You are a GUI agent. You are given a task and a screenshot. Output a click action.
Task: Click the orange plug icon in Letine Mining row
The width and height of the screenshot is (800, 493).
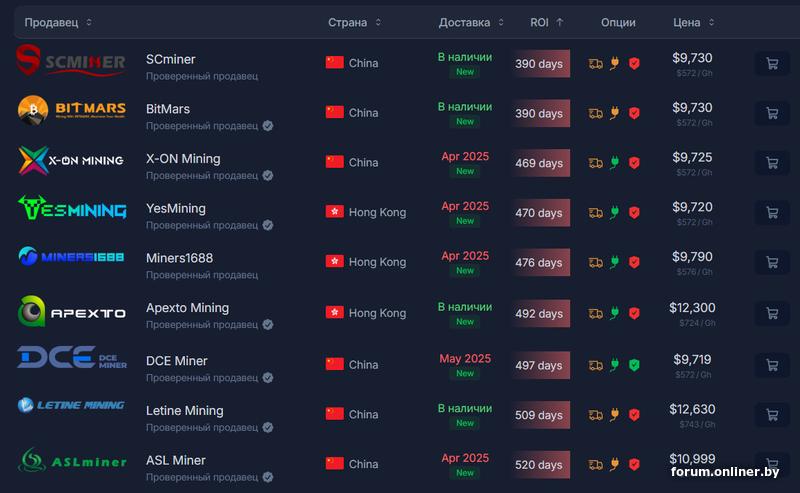click(615, 414)
